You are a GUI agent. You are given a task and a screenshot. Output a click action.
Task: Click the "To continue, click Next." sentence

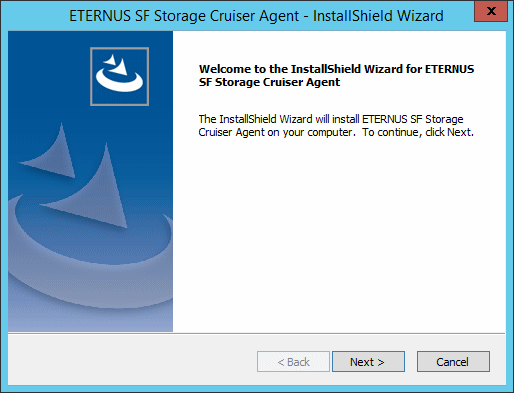click(x=418, y=132)
